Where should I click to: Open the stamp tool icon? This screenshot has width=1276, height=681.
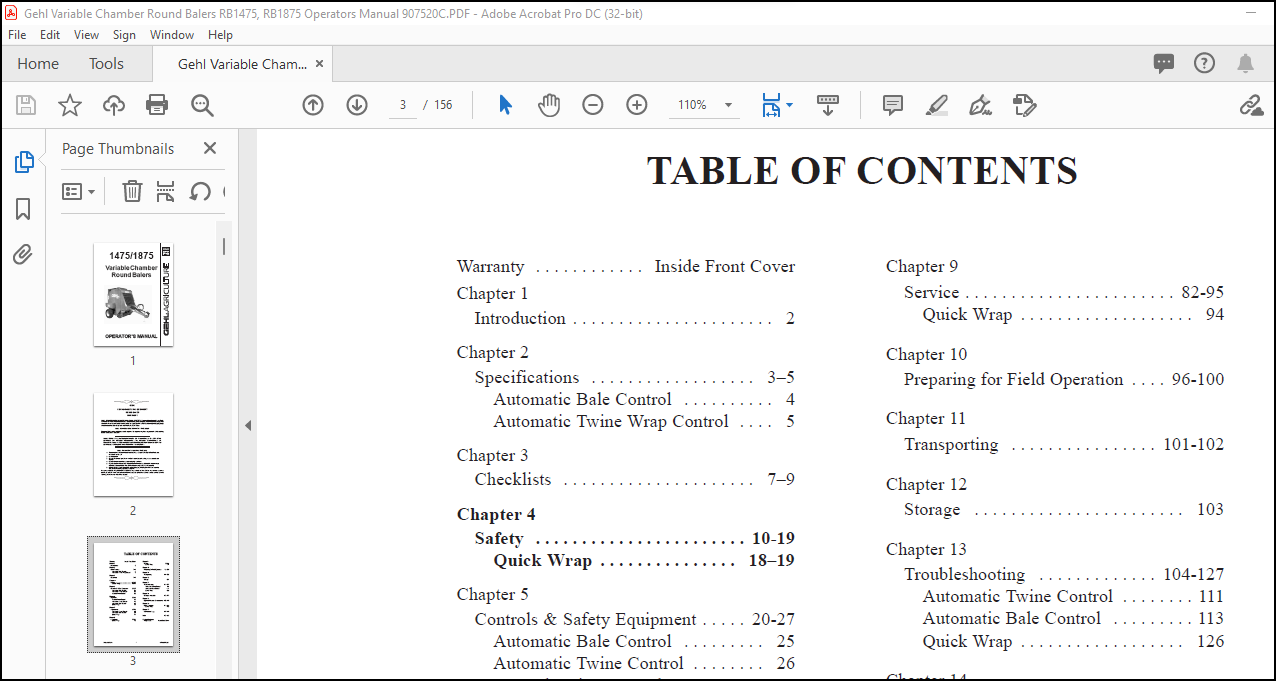(1024, 105)
